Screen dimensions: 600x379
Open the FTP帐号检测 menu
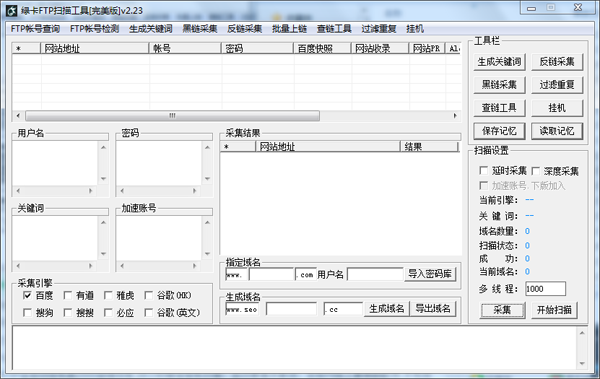coord(95,29)
